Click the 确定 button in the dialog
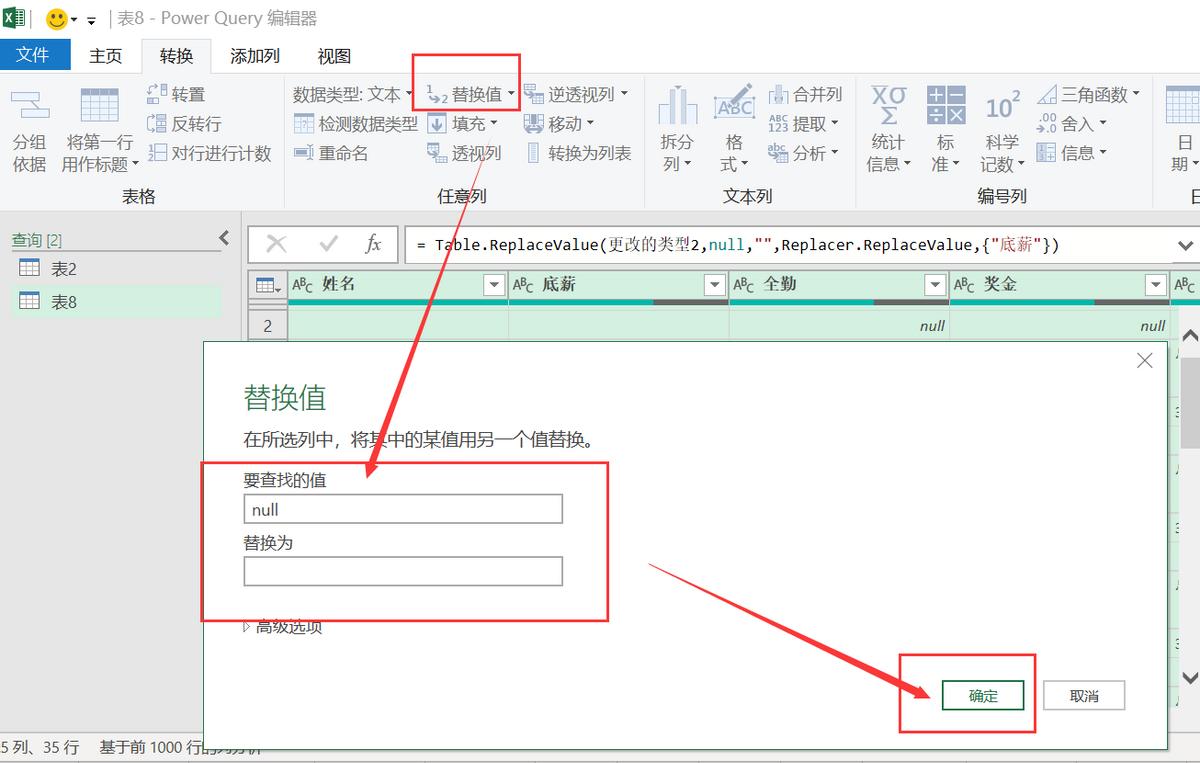 click(x=983, y=695)
